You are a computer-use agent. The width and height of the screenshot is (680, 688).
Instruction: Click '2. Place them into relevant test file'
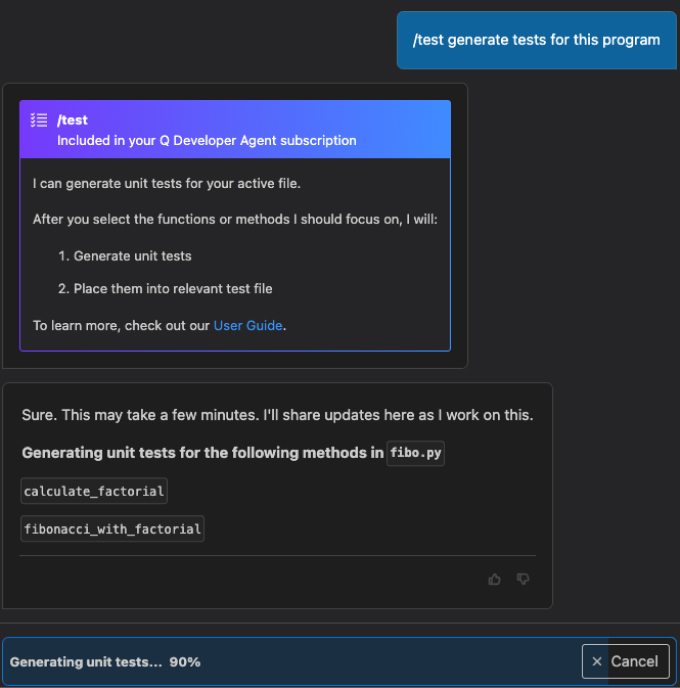coord(165,289)
